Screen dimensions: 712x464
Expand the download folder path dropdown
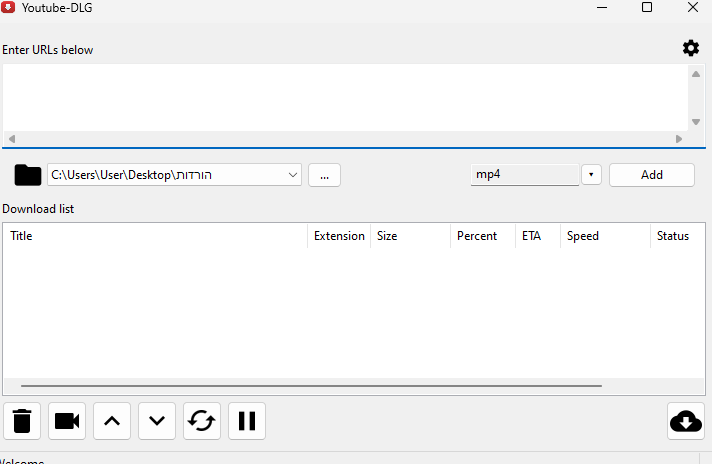coord(293,175)
